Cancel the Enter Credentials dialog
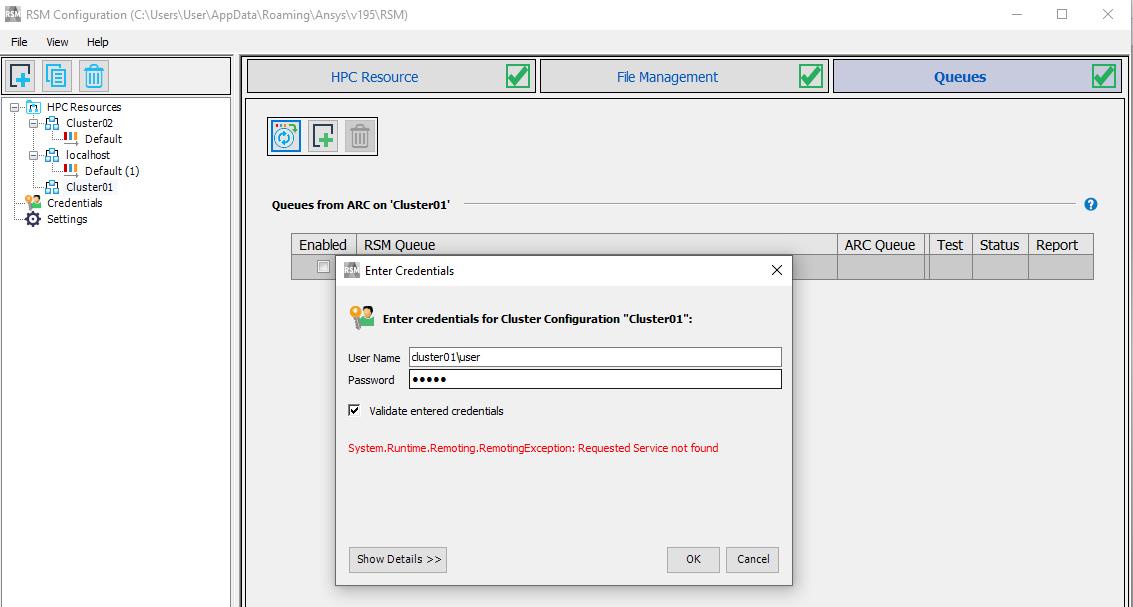The height and width of the screenshot is (607, 1133). [752, 560]
